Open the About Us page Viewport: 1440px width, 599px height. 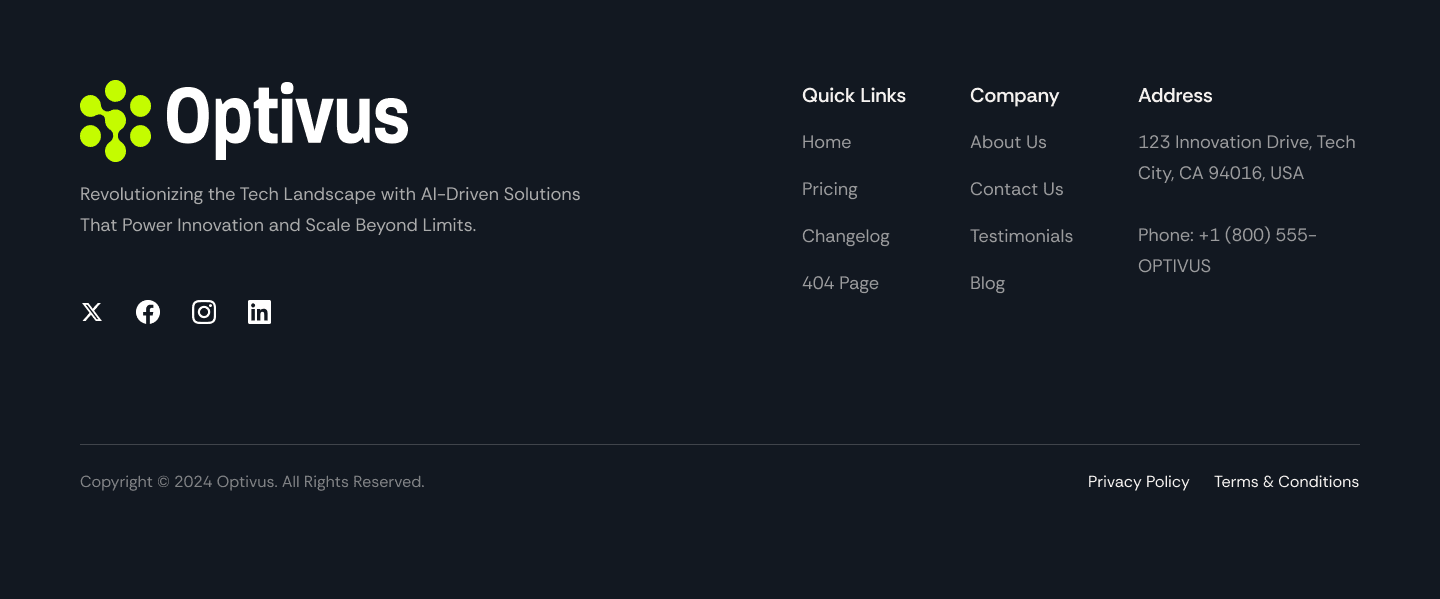1008,142
